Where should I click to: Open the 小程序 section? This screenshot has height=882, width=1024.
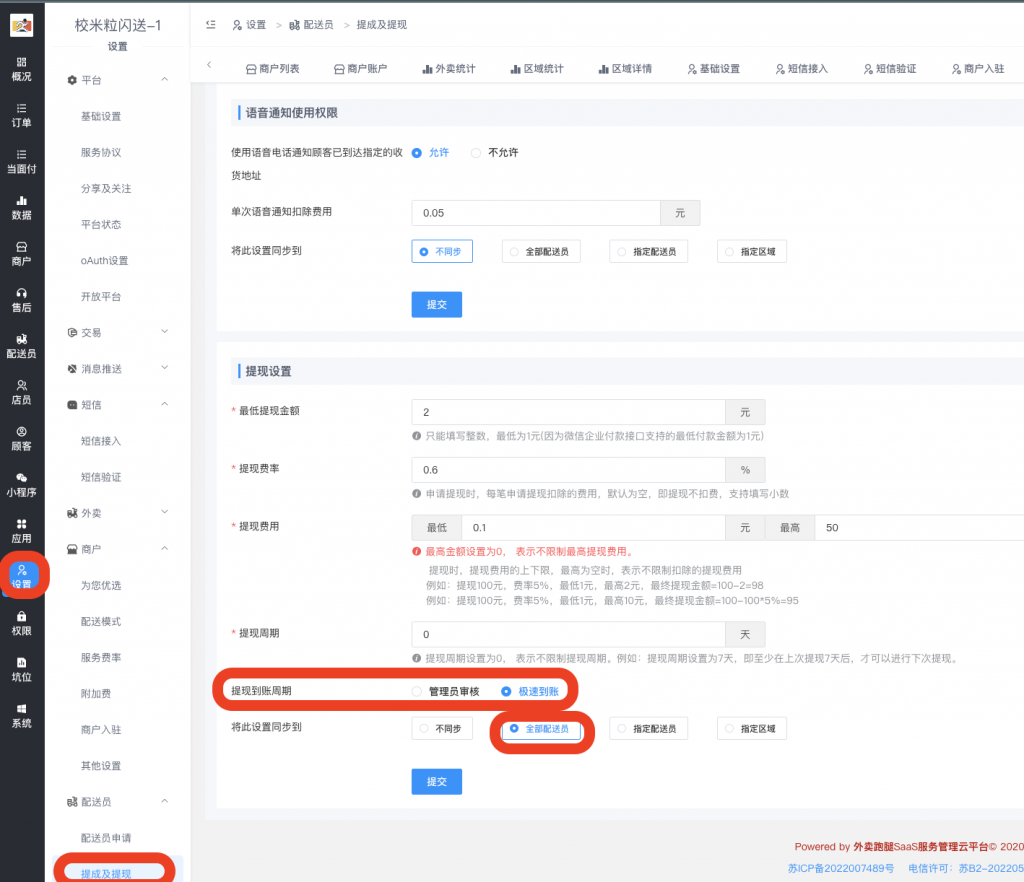(x=22, y=486)
